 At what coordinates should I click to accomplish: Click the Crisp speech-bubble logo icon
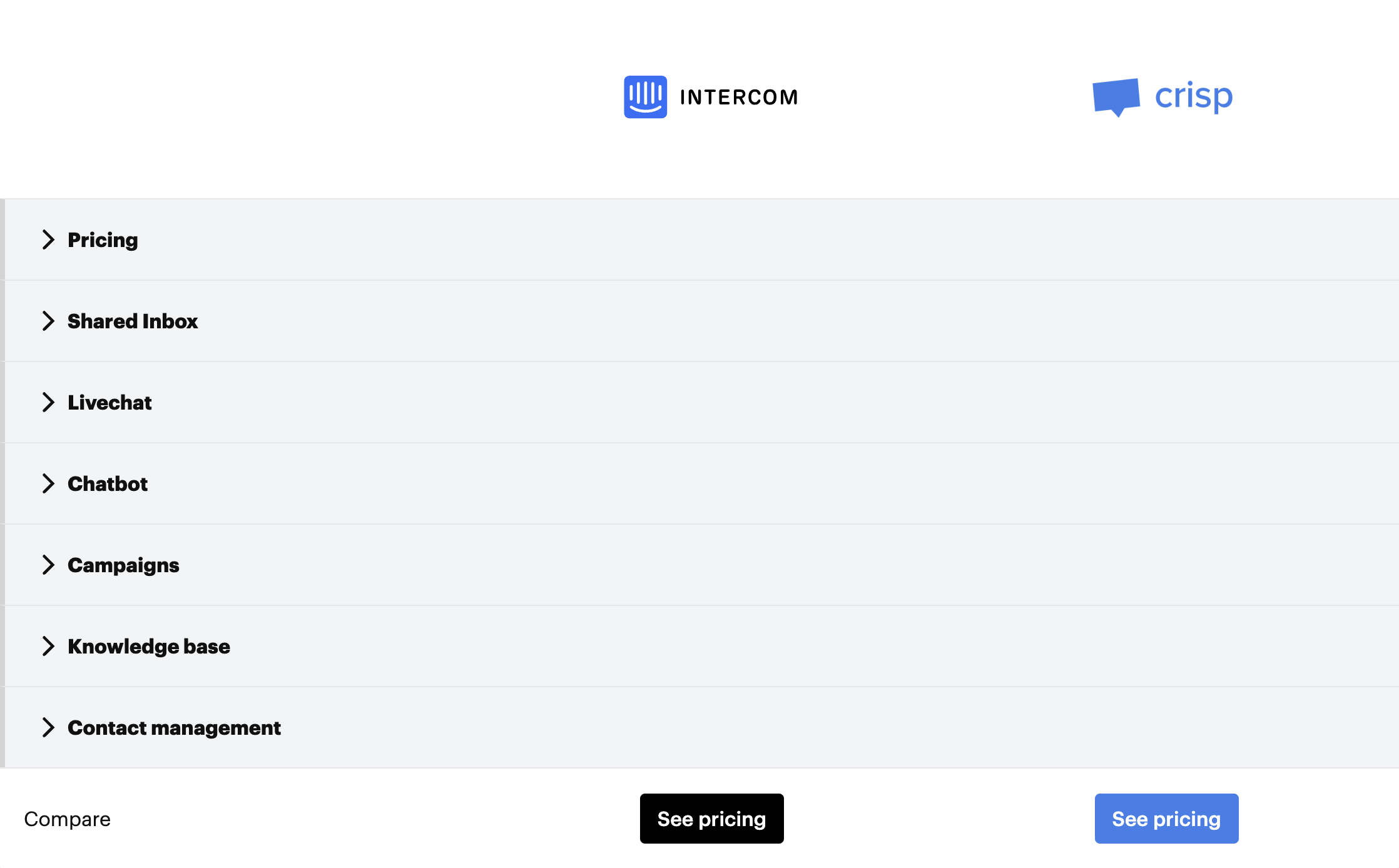point(1116,98)
